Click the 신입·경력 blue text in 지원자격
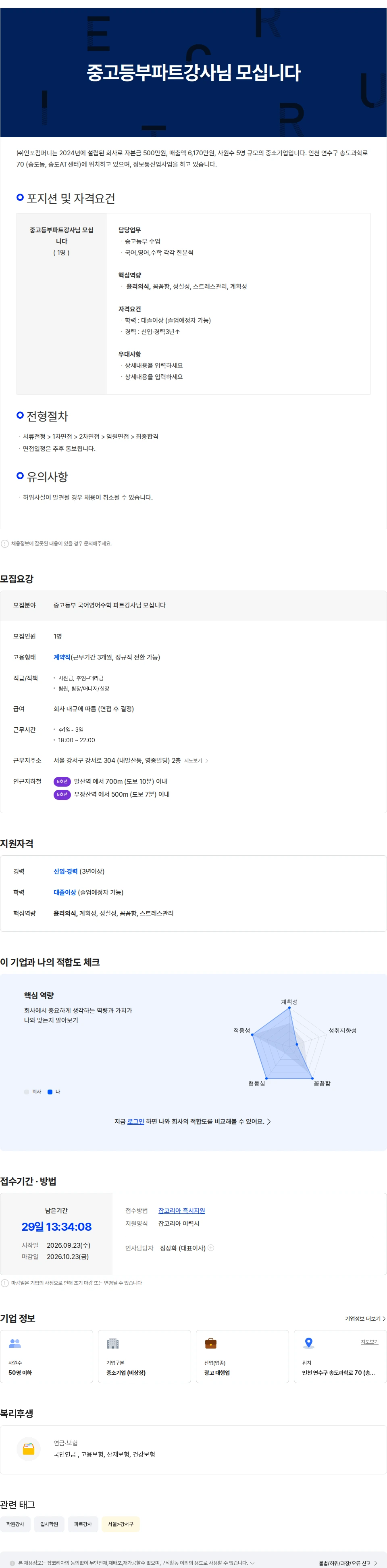 (66, 871)
